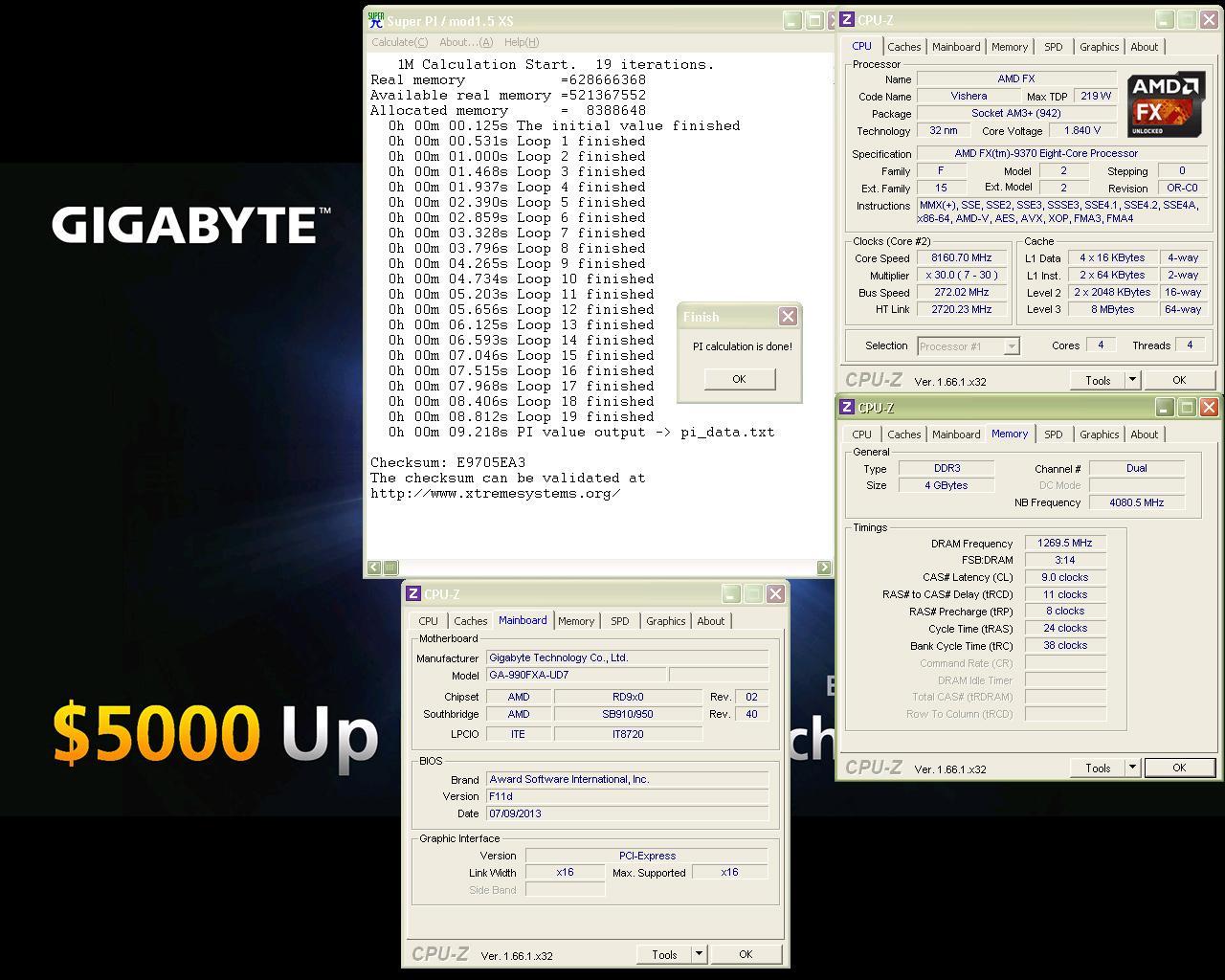Open the Caches tab in the CPU-Z Mainboard window

tap(471, 621)
